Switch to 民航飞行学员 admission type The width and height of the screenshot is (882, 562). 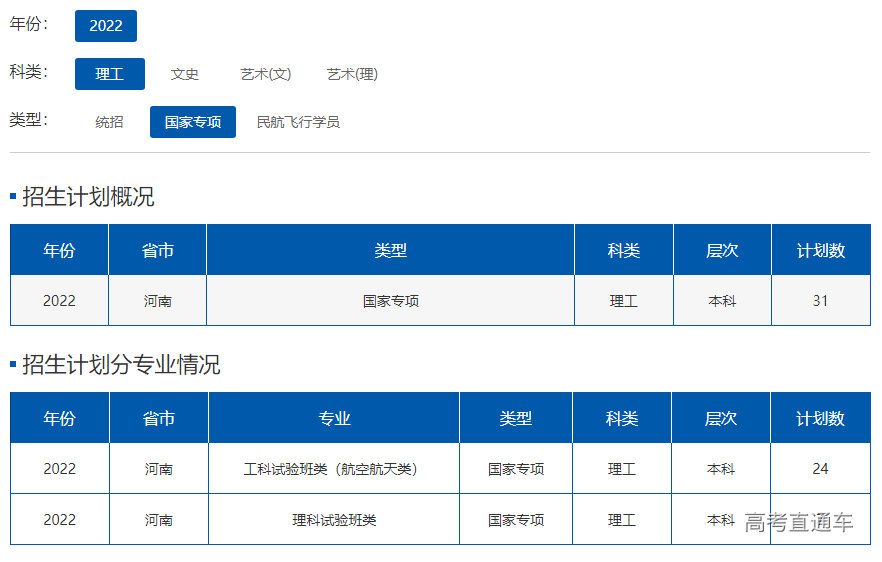click(298, 122)
